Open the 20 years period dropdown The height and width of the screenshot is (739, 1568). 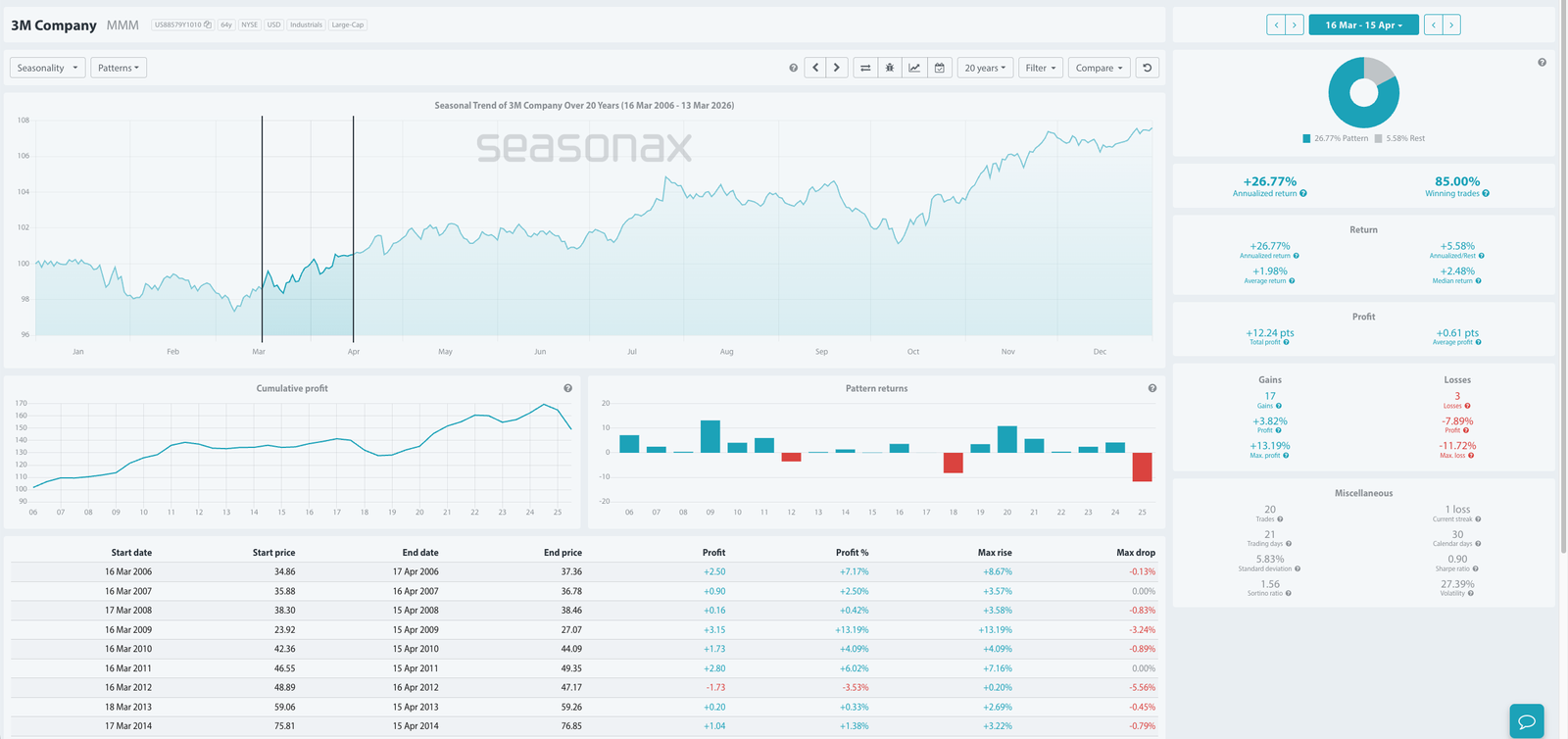[984, 68]
